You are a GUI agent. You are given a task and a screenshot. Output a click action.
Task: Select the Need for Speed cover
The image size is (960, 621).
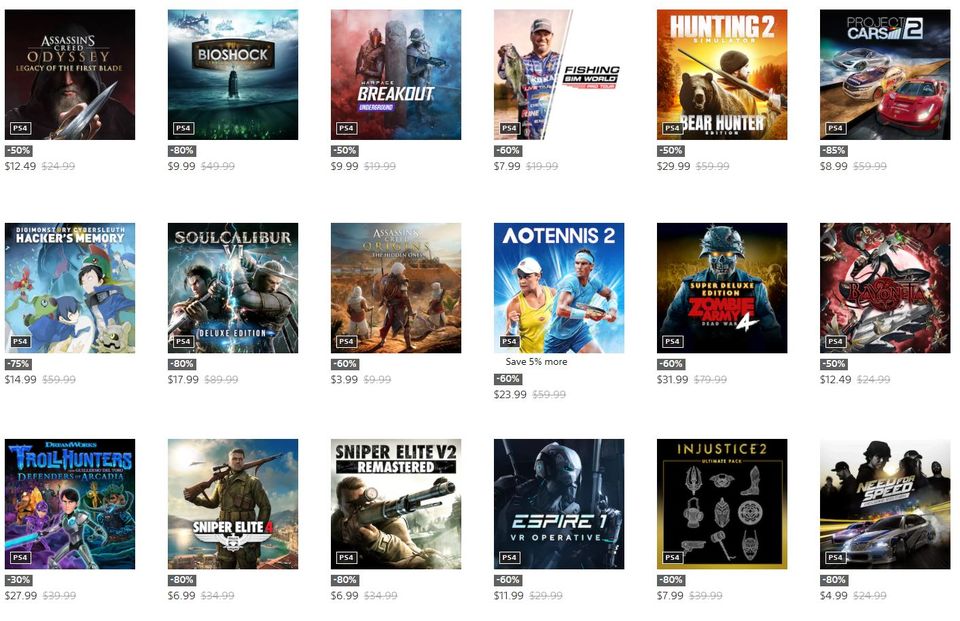pos(885,504)
